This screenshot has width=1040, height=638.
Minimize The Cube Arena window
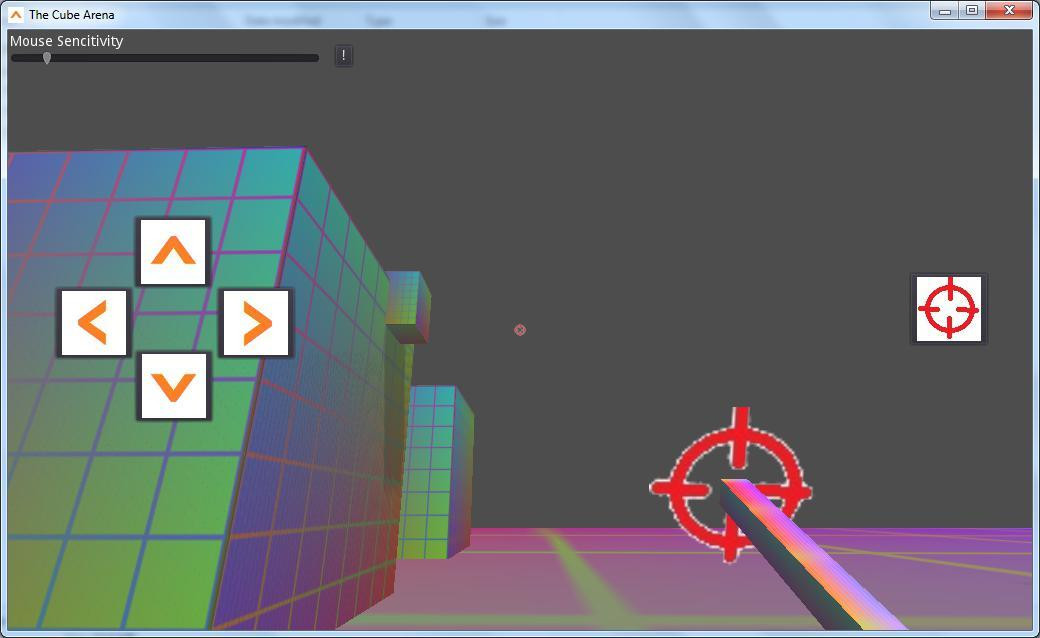click(x=945, y=11)
